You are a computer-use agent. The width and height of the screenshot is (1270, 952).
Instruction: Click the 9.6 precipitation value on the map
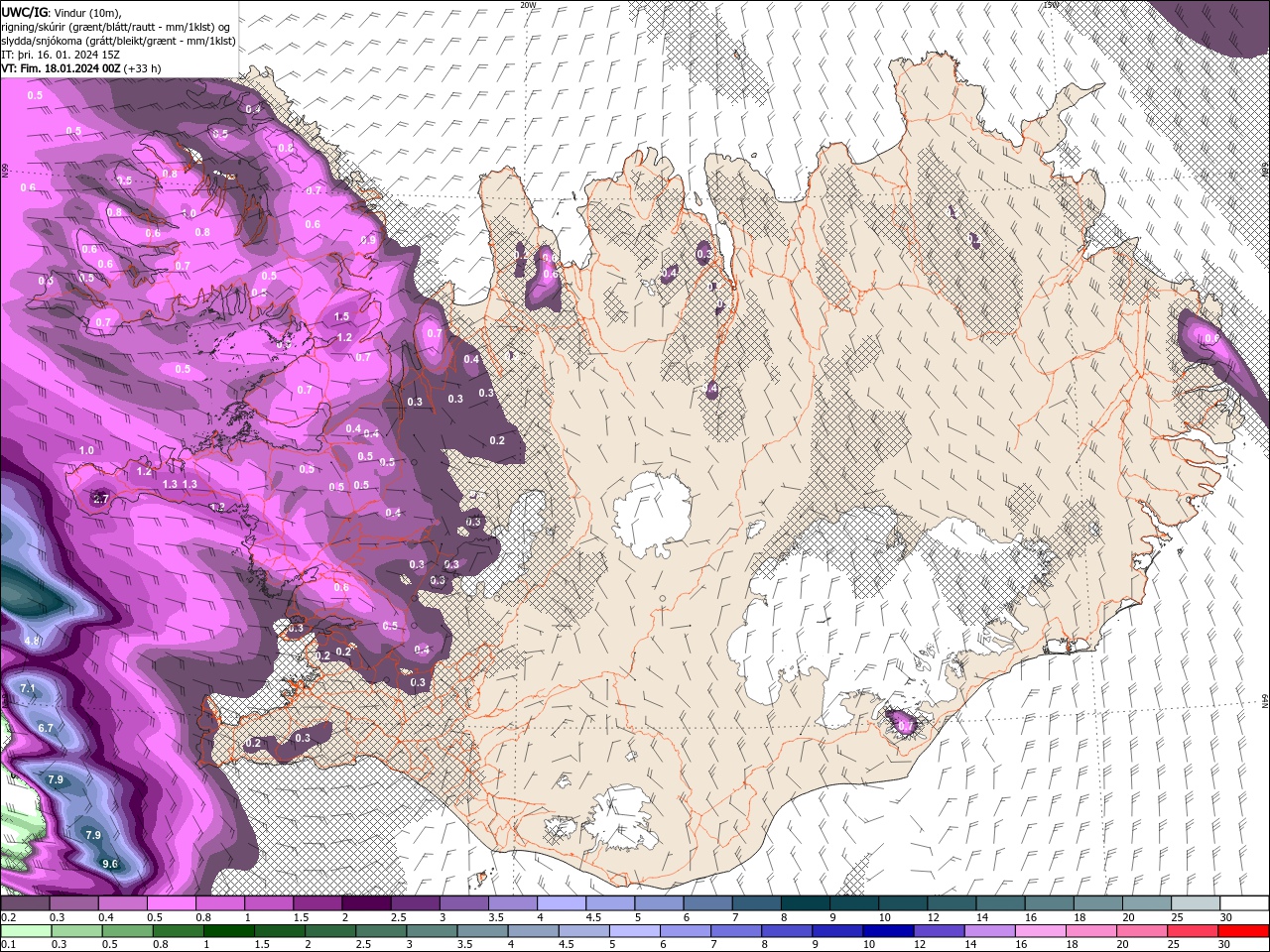[110, 864]
